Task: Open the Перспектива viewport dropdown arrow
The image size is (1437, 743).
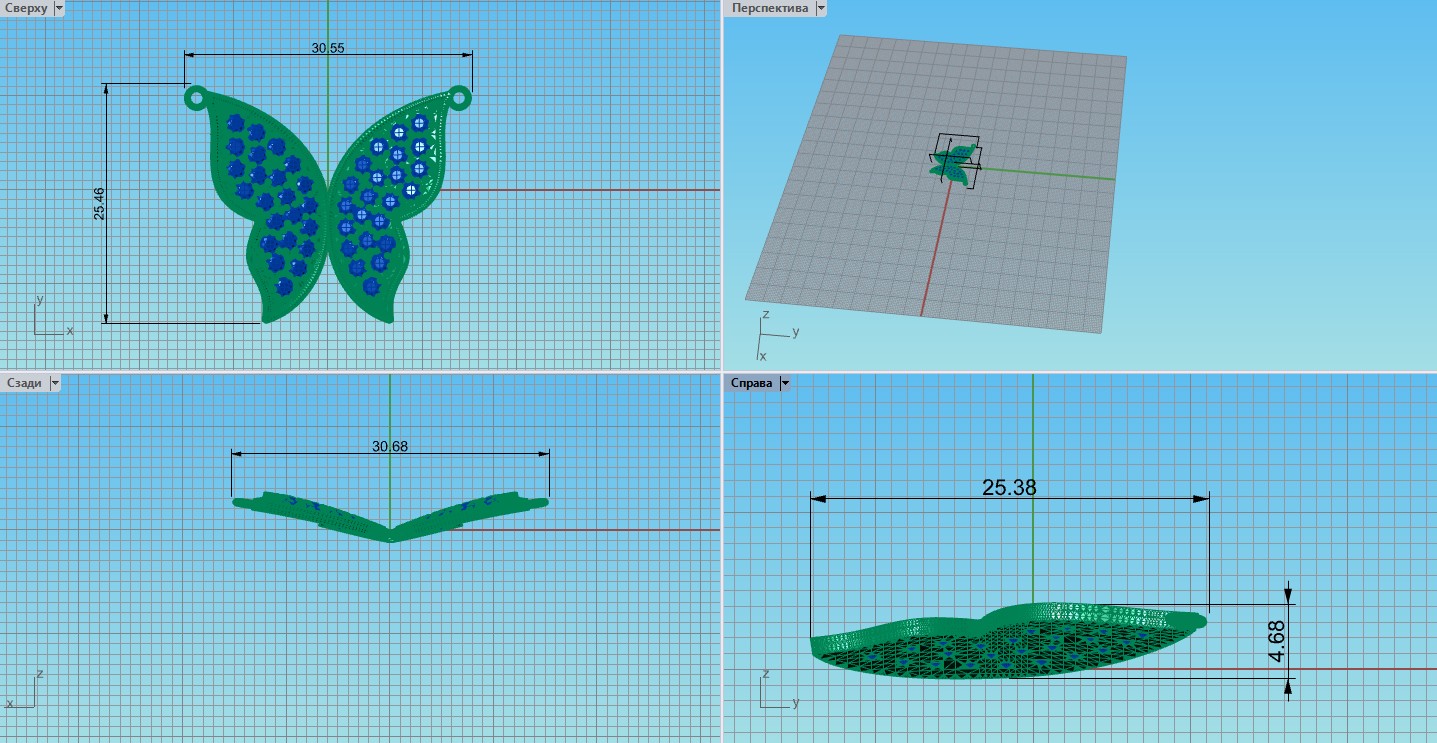Action: click(x=821, y=8)
